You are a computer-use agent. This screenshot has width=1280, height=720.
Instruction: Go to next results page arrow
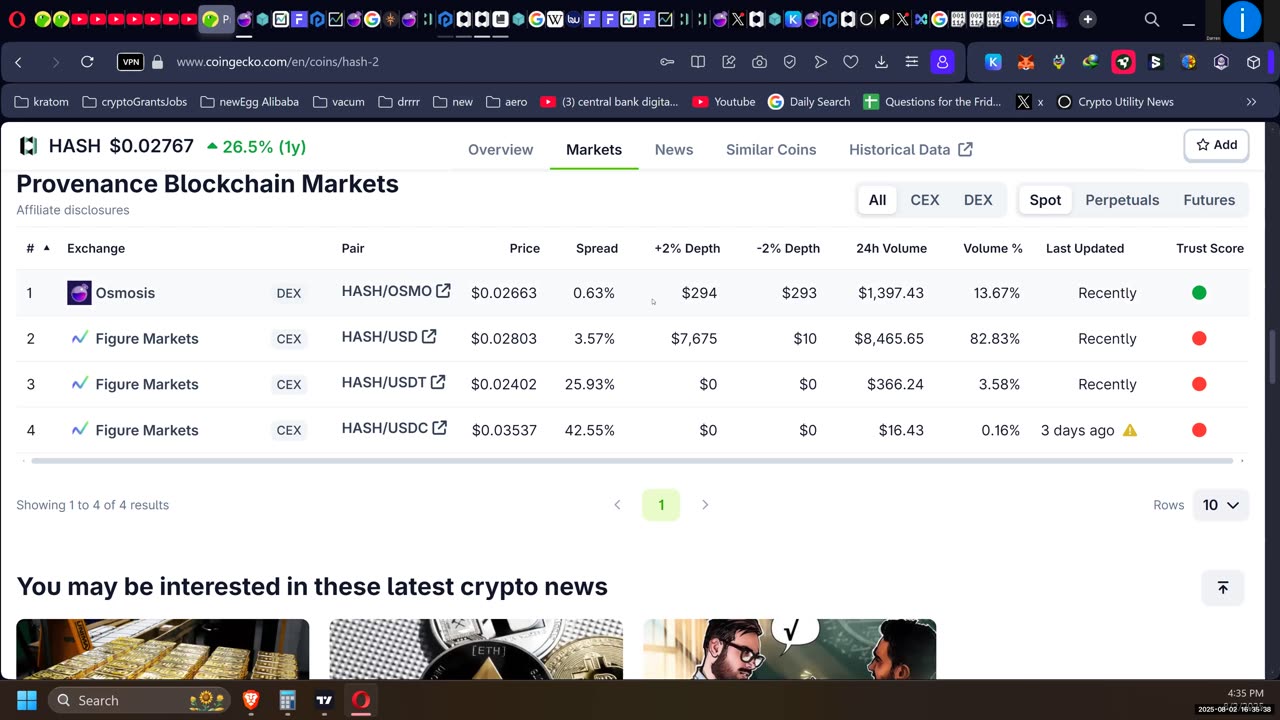(705, 505)
